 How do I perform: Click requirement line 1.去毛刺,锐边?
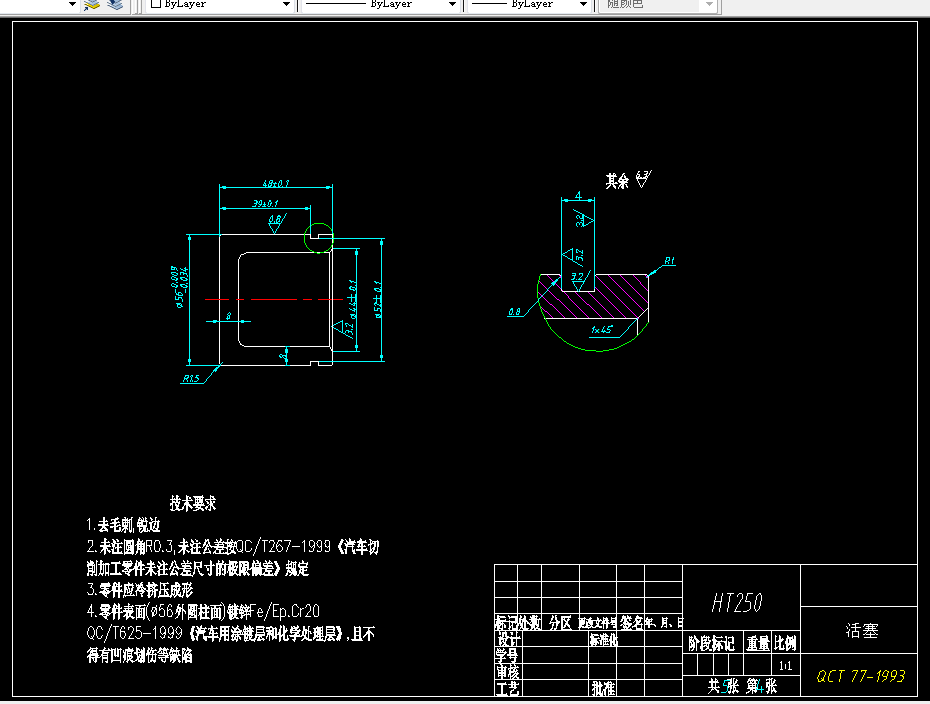click(x=123, y=525)
